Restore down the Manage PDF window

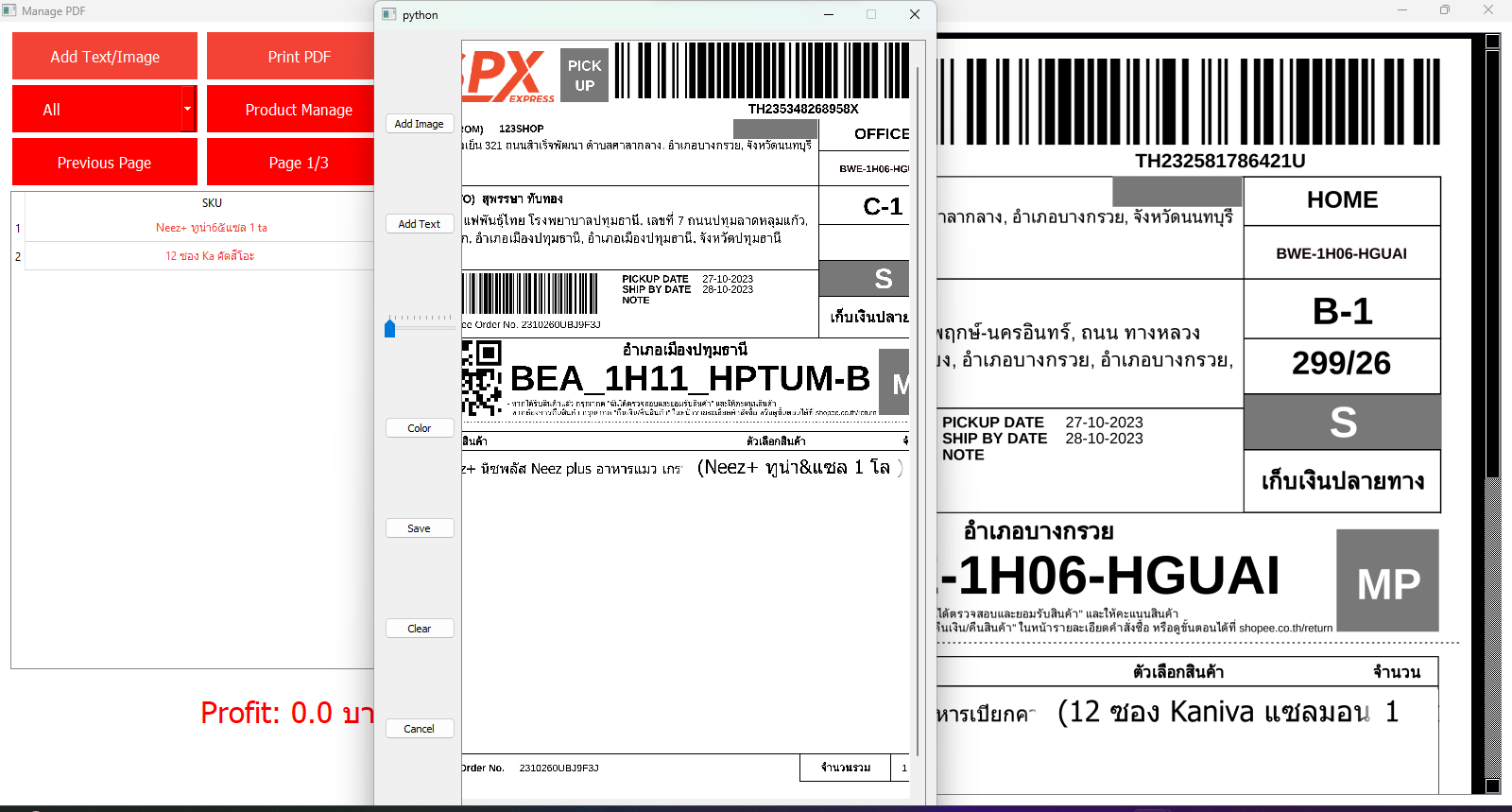pos(1445,10)
